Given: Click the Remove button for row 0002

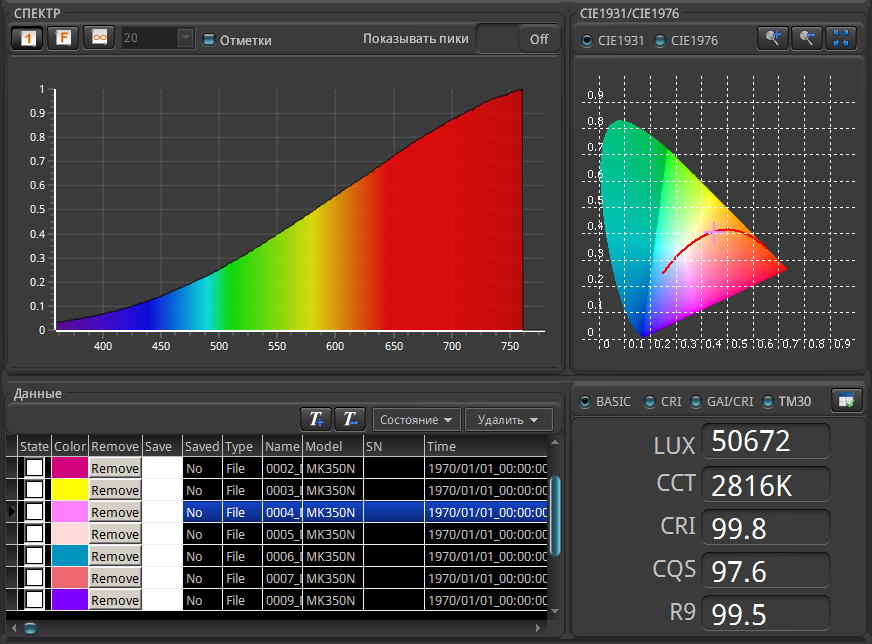Looking at the screenshot, I should [x=115, y=468].
